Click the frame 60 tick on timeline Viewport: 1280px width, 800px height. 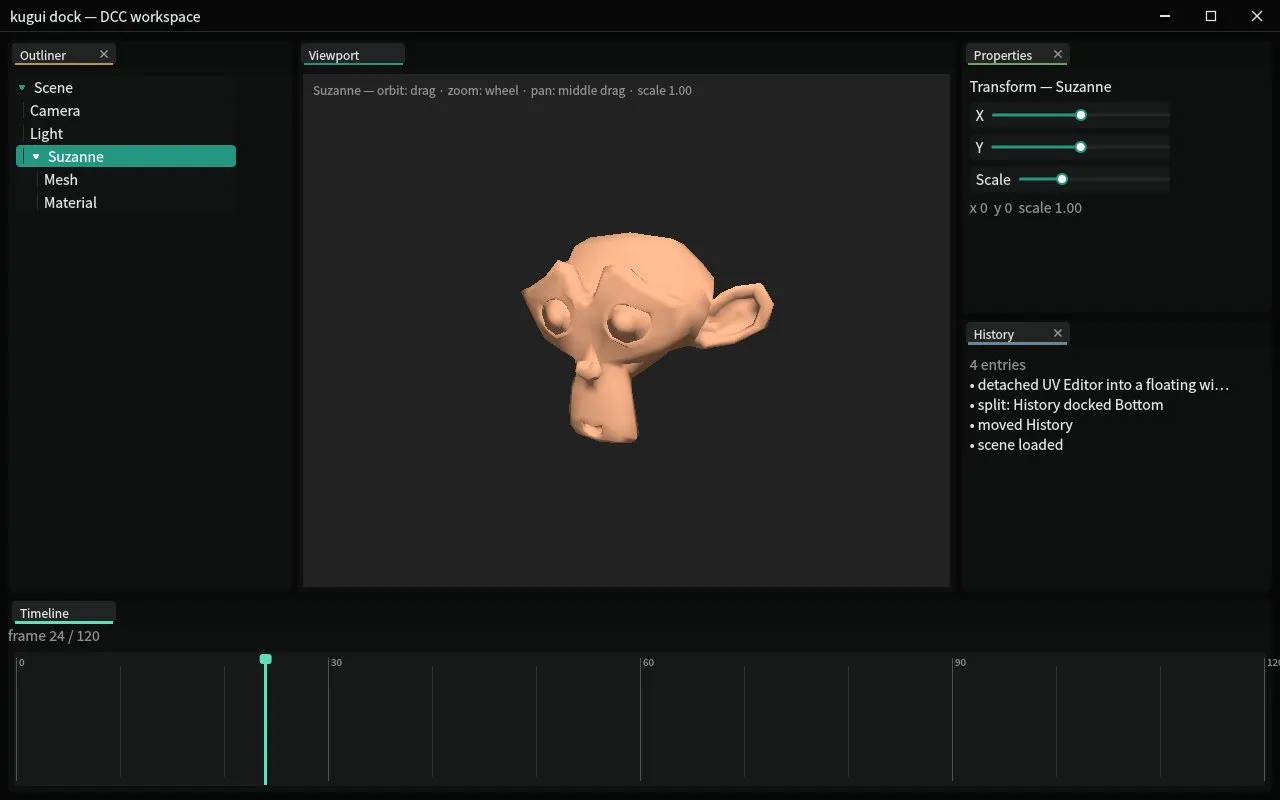pyautogui.click(x=641, y=719)
